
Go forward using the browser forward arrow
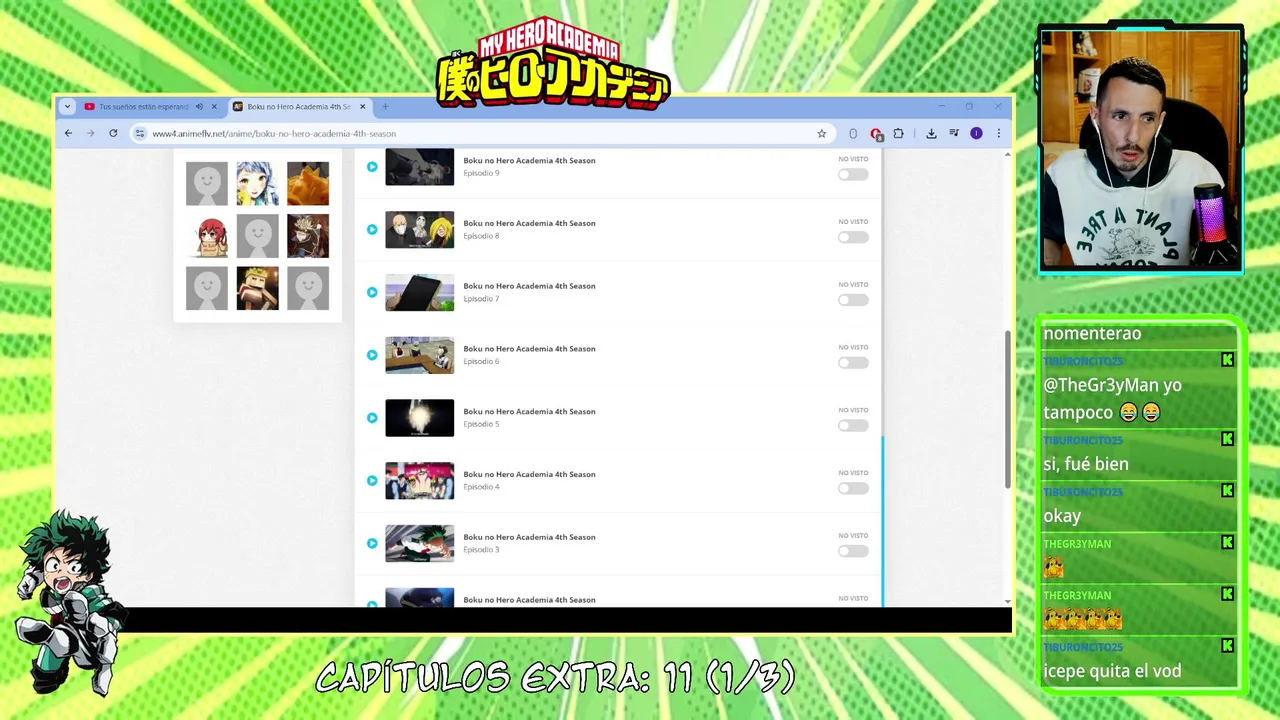(90, 133)
